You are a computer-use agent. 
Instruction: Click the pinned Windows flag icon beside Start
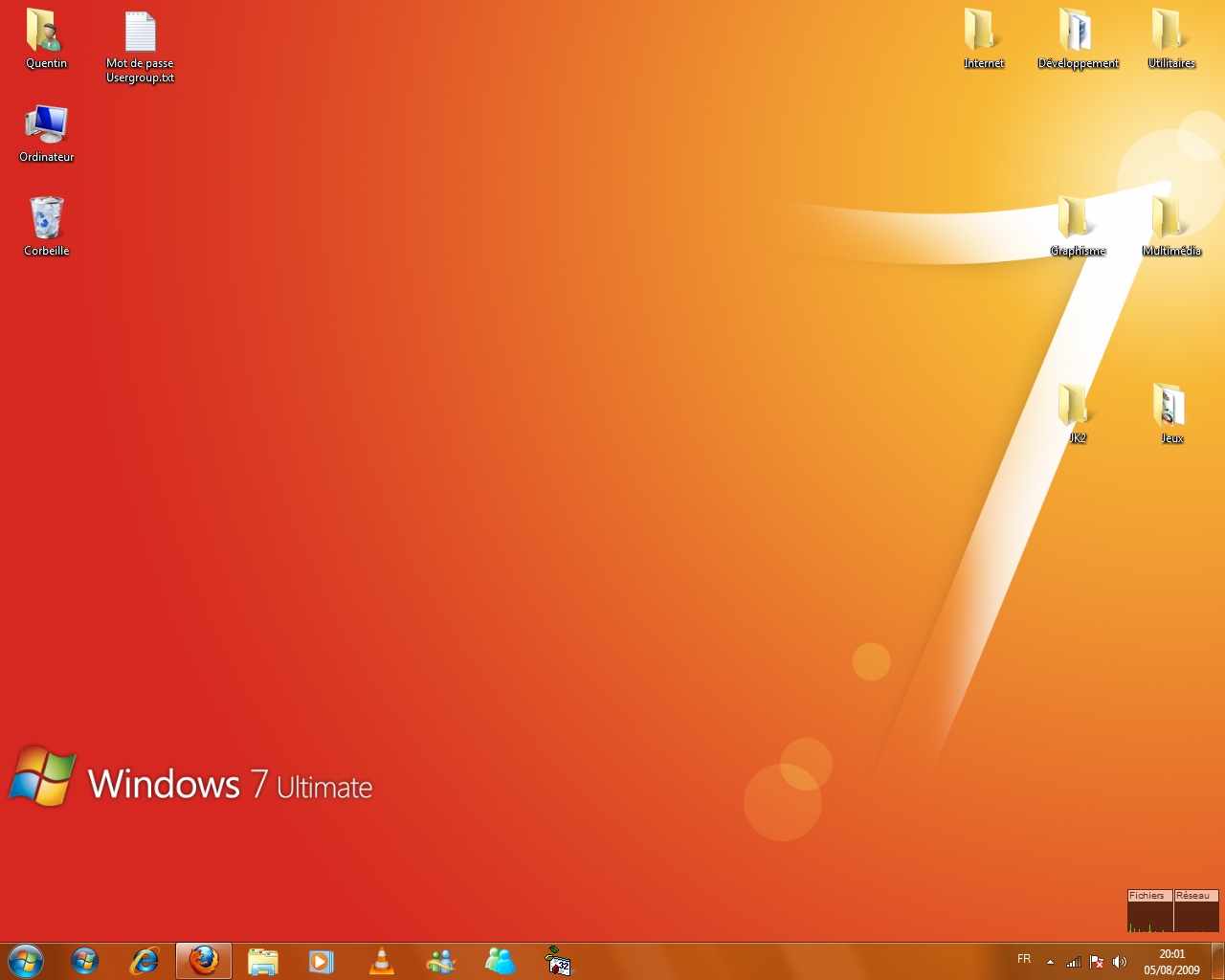pos(85,961)
